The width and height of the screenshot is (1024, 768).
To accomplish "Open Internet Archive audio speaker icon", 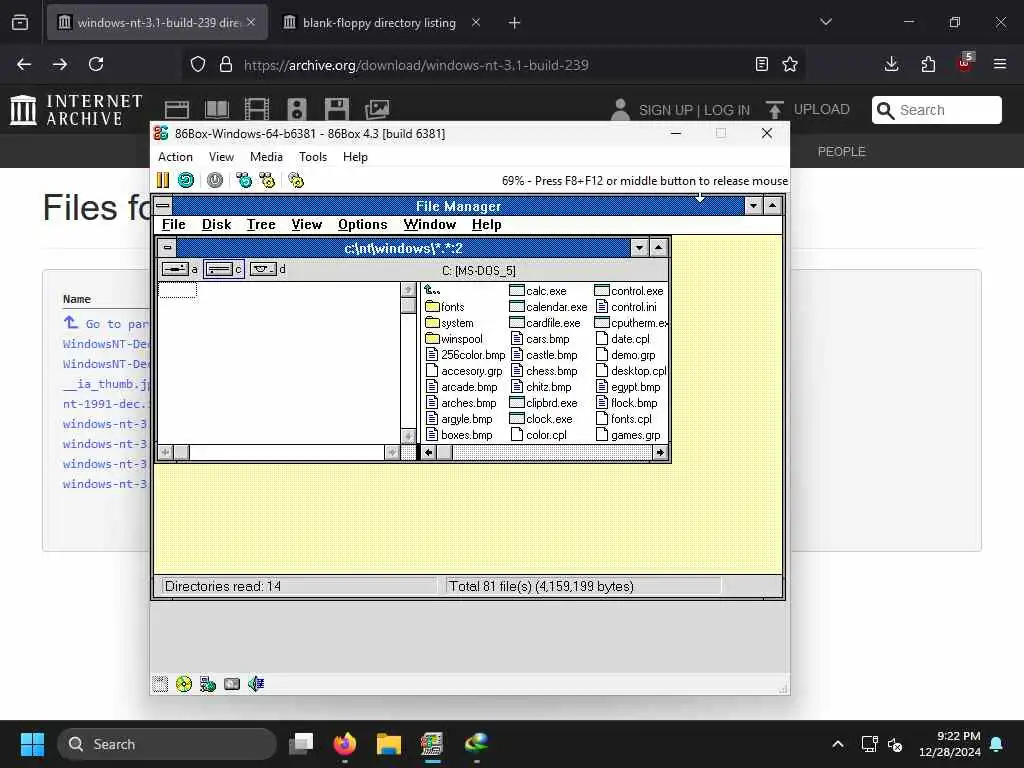I will click(x=296, y=110).
